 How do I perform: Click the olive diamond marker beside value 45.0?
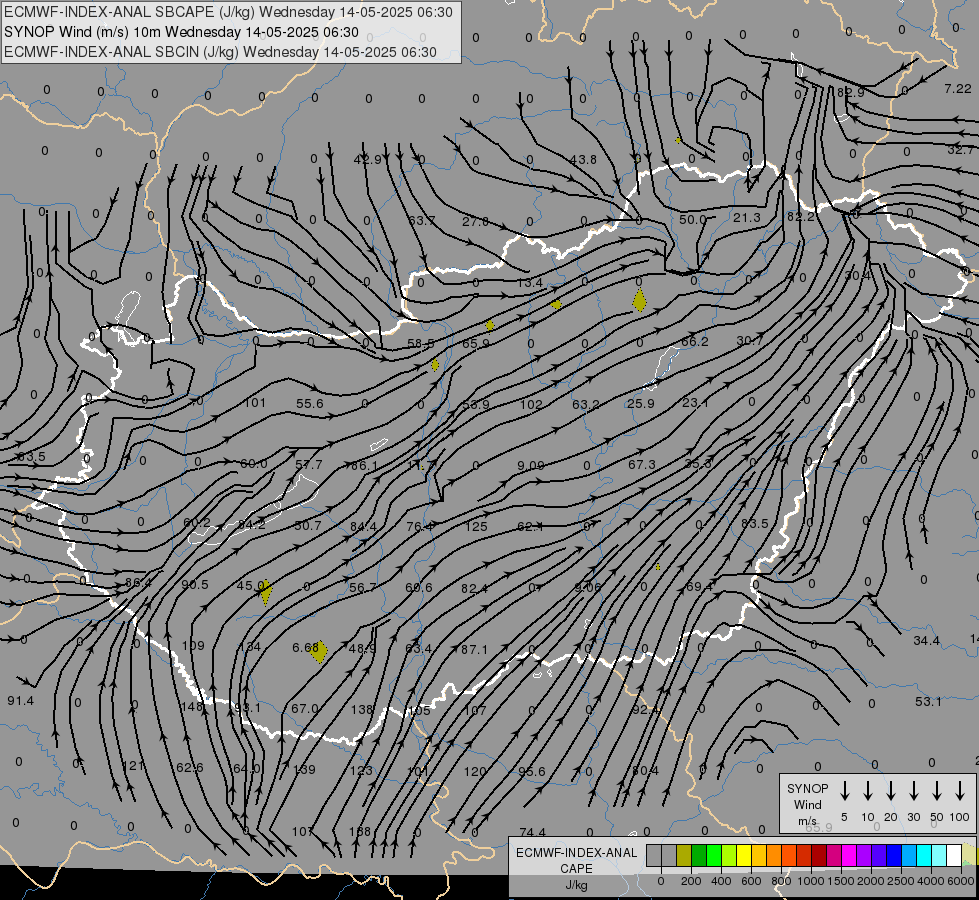point(265,592)
